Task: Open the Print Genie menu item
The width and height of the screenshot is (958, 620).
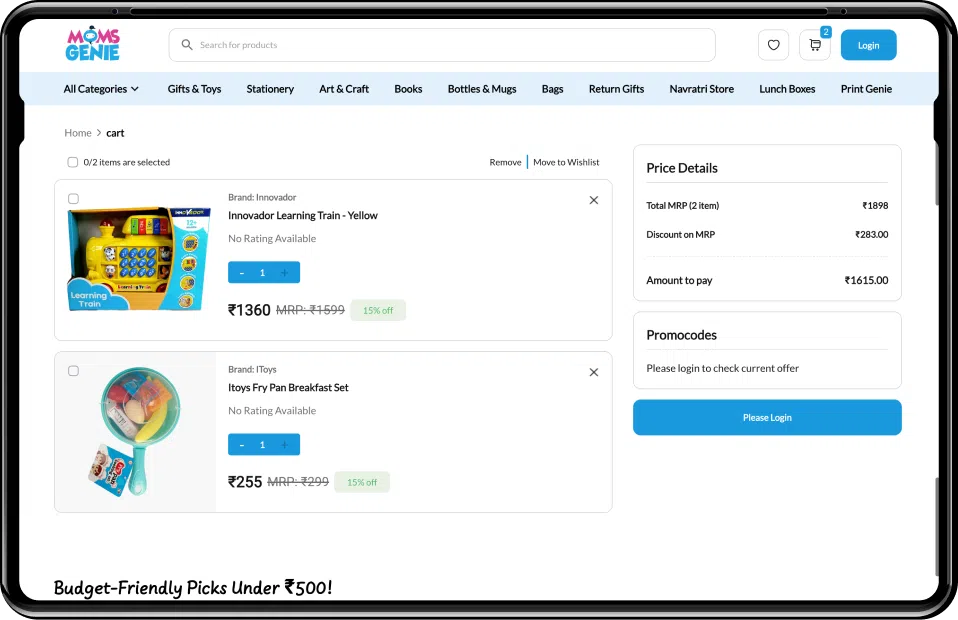Action: 865,88
